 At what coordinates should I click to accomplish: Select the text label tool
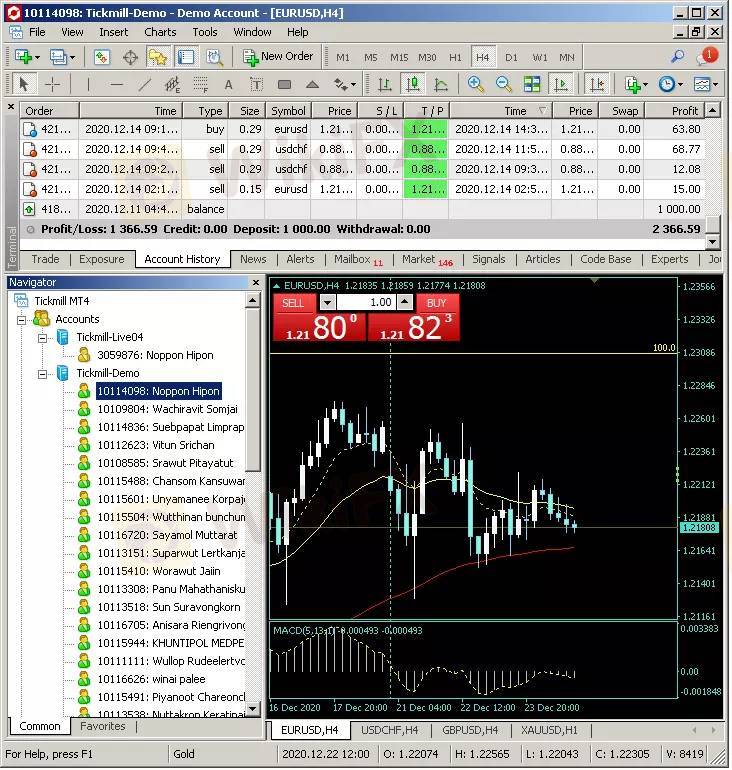[228, 85]
